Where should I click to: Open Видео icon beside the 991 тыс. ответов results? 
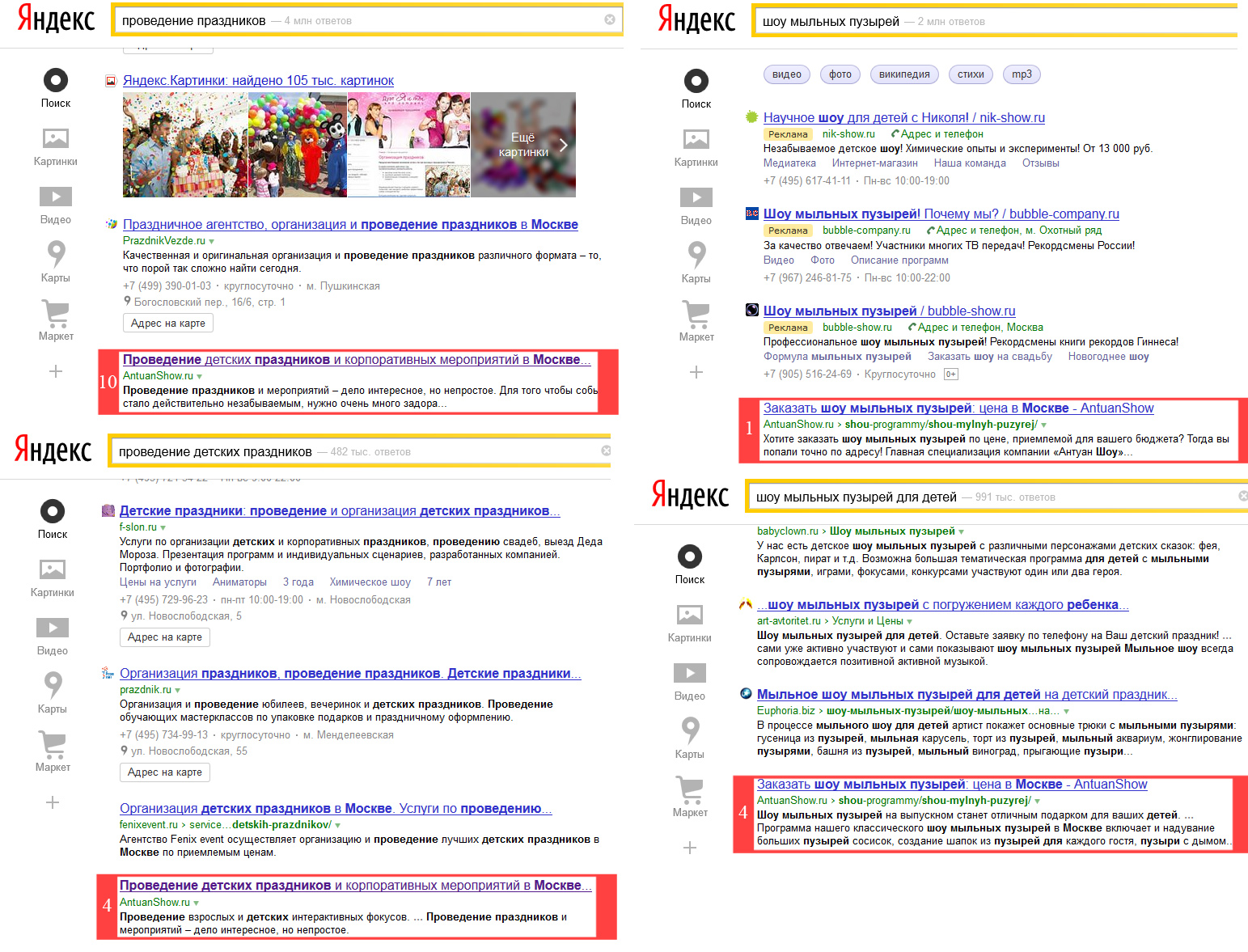point(690,673)
